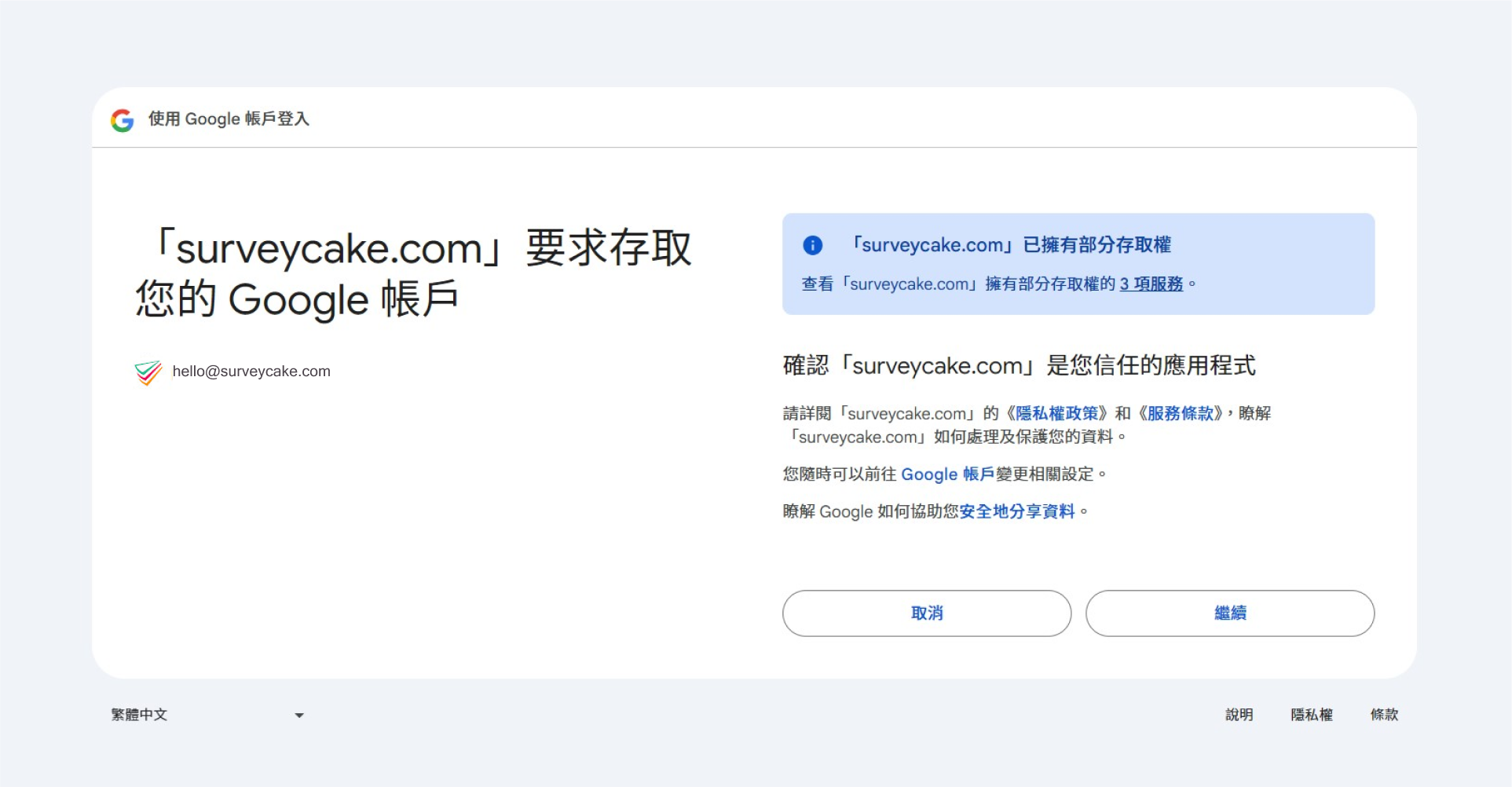1512x787 pixels.
Task: Select the hello@surveycake.com account
Action: tap(251, 371)
